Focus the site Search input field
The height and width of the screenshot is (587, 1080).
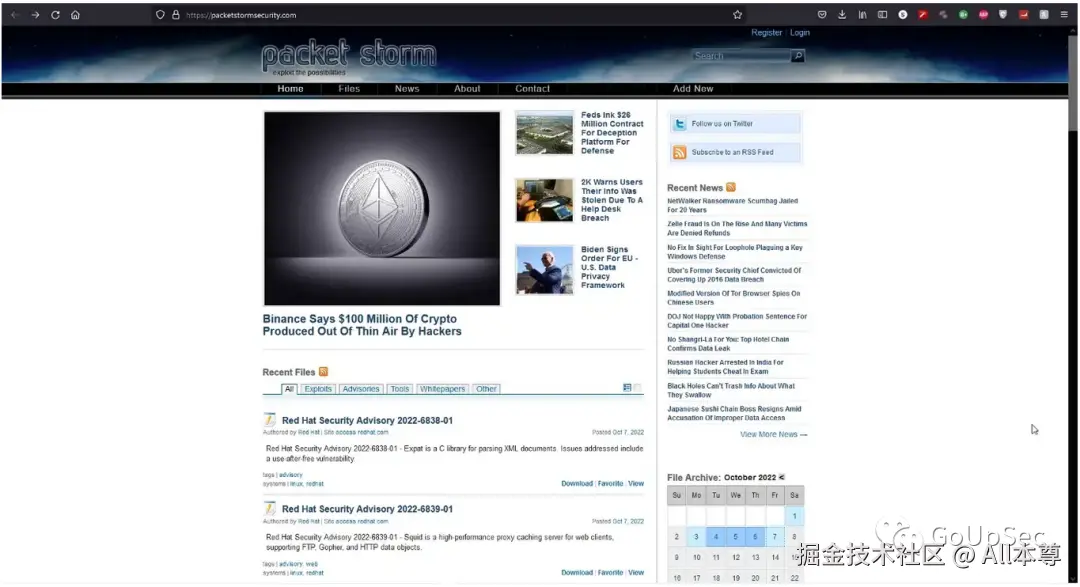pos(741,56)
